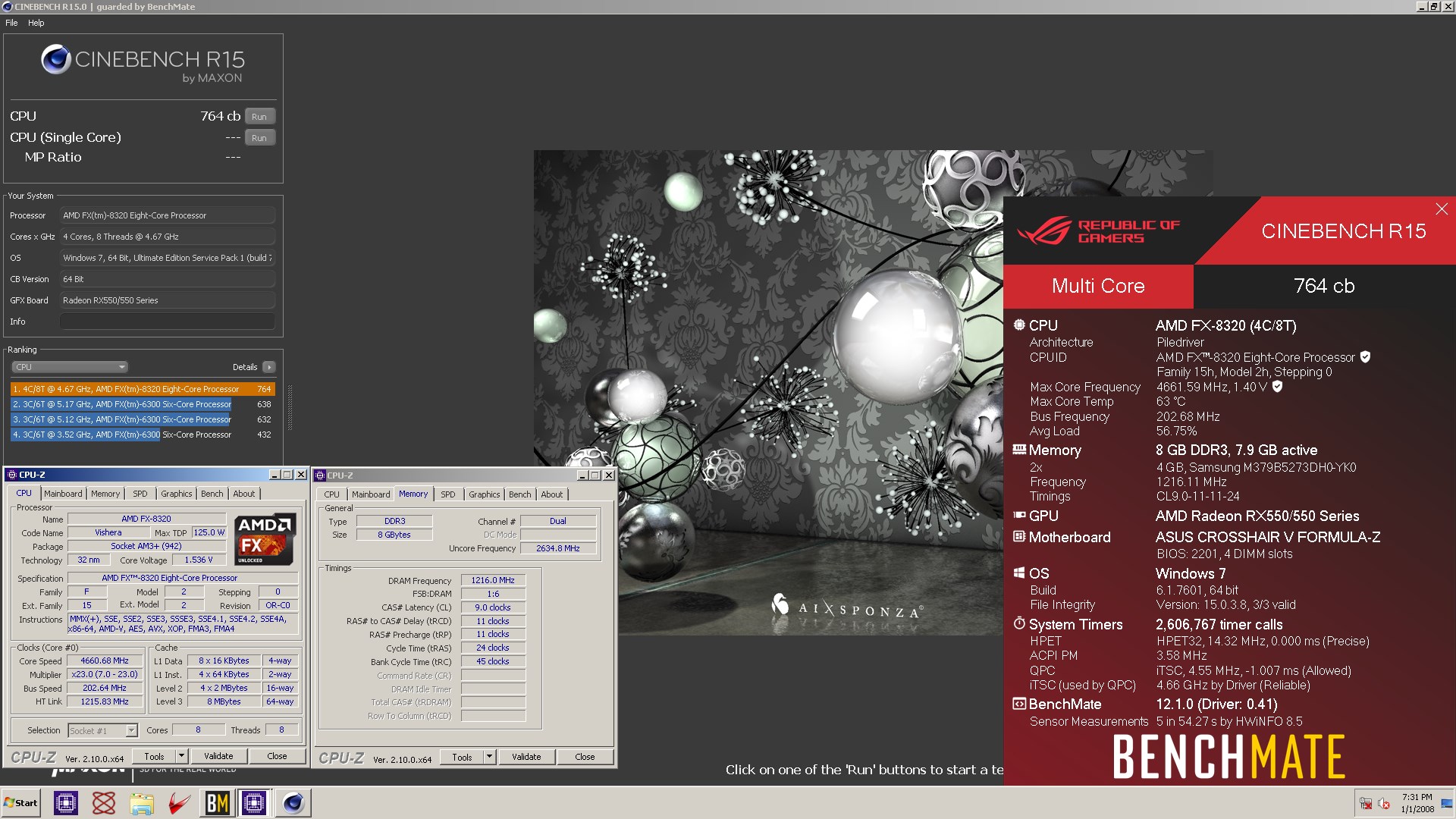
Task: Click the empty Info field in Your System
Action: point(167,322)
